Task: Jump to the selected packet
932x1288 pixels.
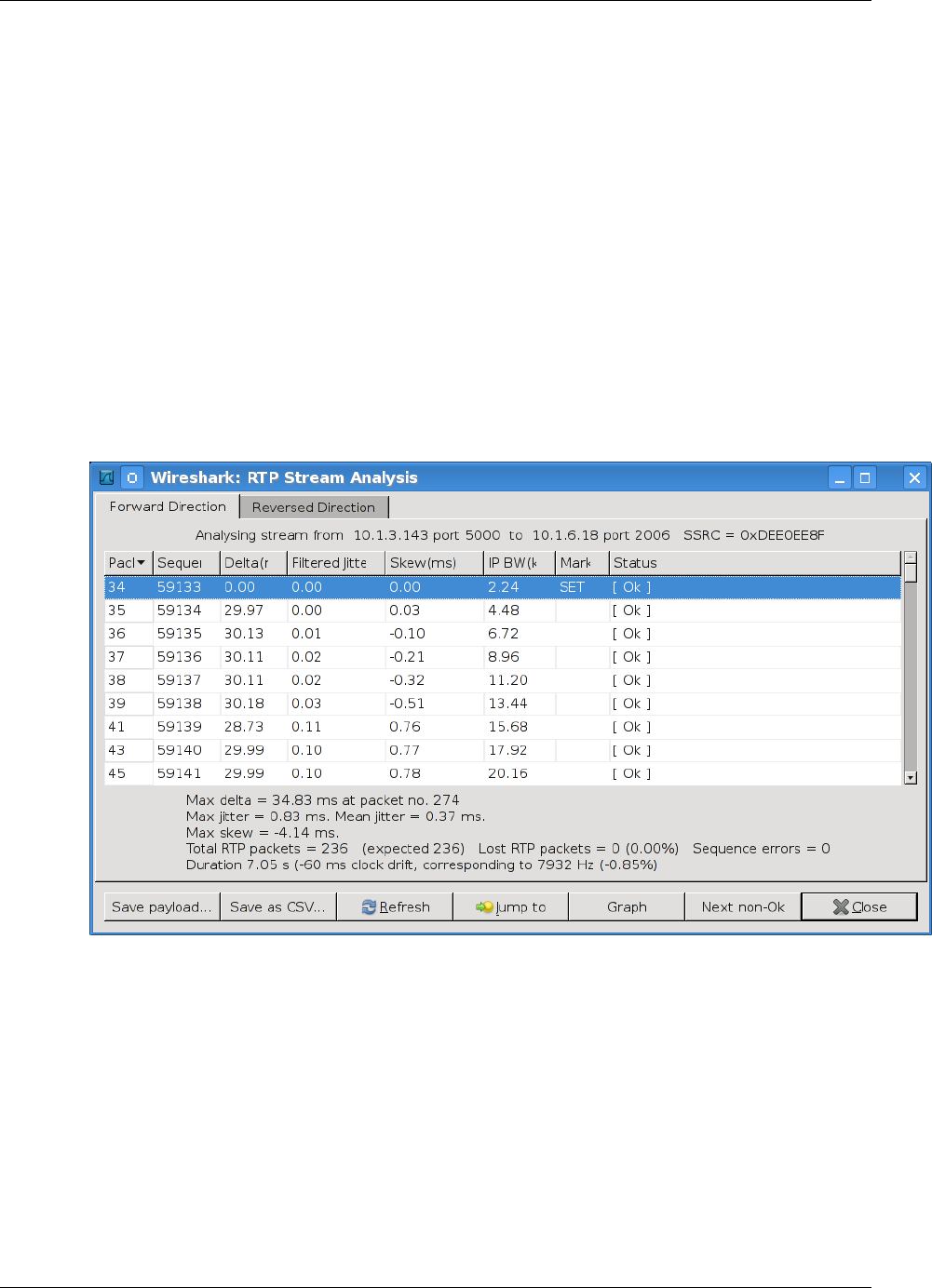Action: coord(510,906)
